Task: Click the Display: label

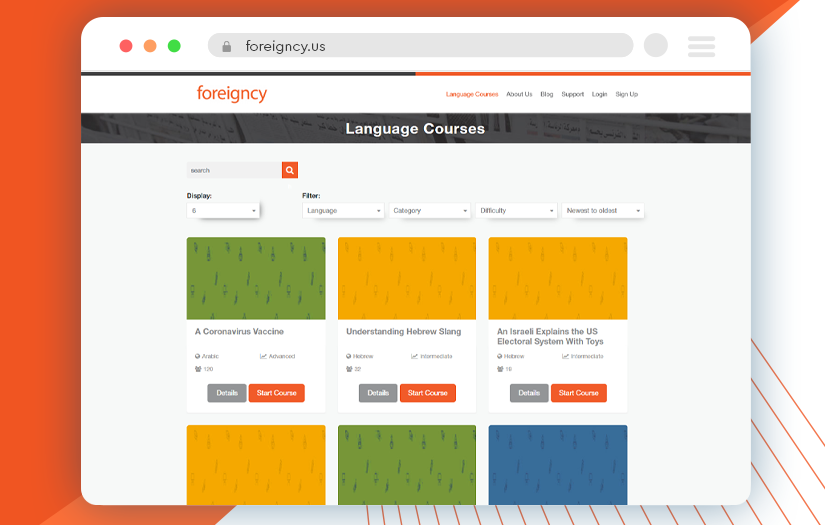Action: (x=199, y=196)
